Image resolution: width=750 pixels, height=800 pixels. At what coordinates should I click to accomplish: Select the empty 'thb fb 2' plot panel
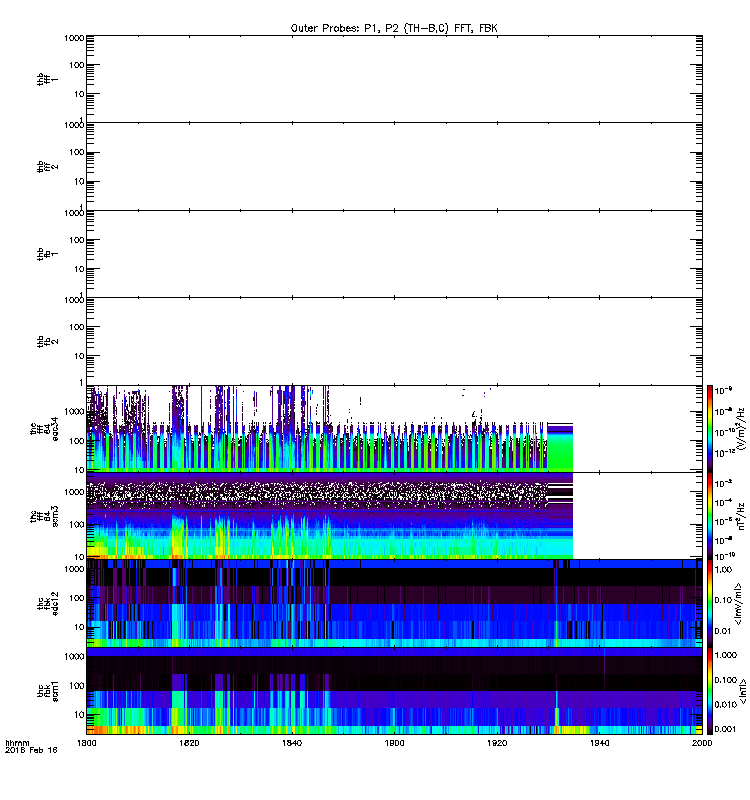pyautogui.click(x=394, y=341)
